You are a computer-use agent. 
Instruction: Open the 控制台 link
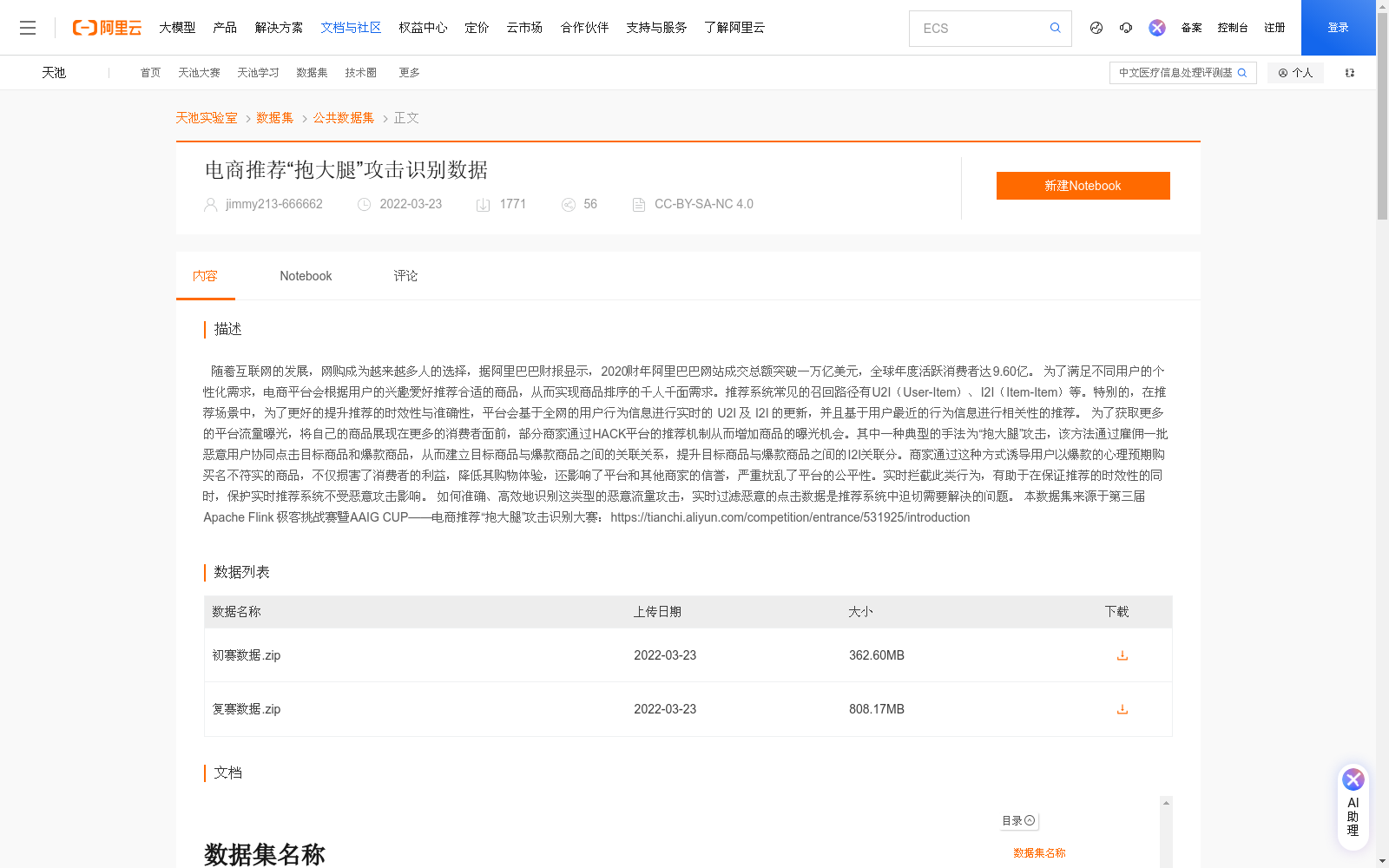[x=1233, y=28]
